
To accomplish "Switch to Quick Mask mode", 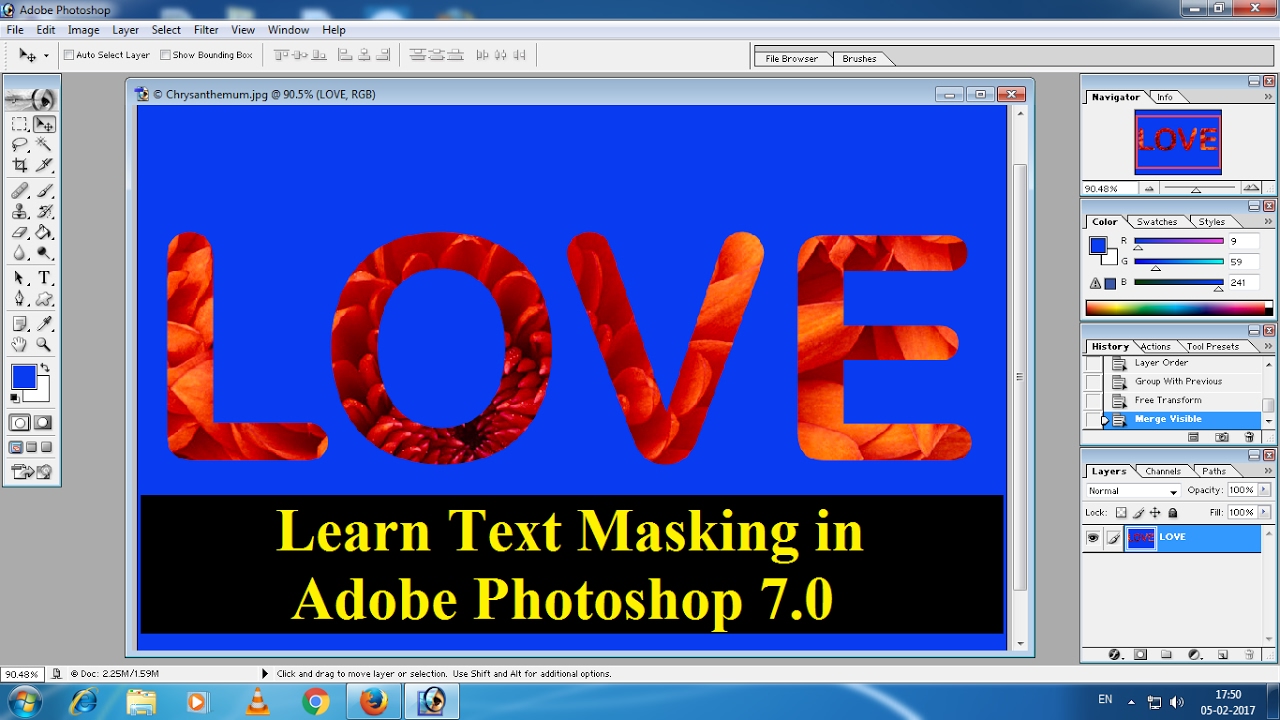I will tap(43, 422).
